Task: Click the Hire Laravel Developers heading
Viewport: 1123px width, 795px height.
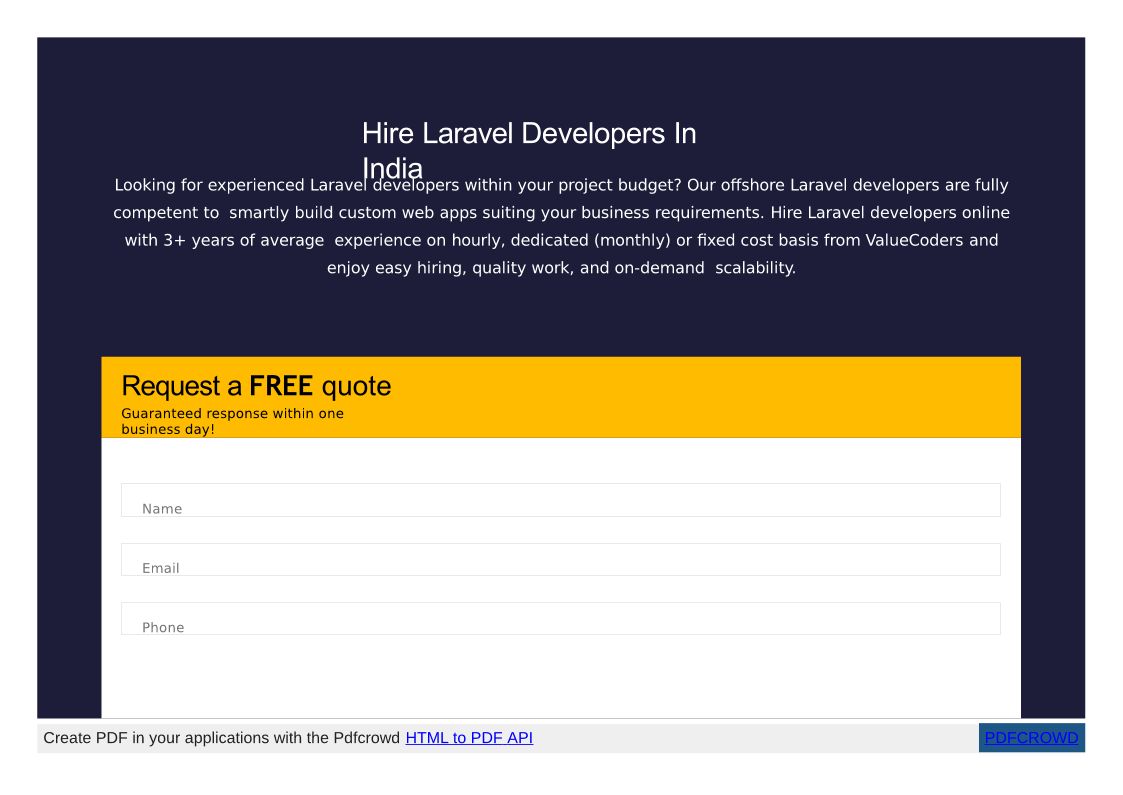Action: (x=528, y=134)
